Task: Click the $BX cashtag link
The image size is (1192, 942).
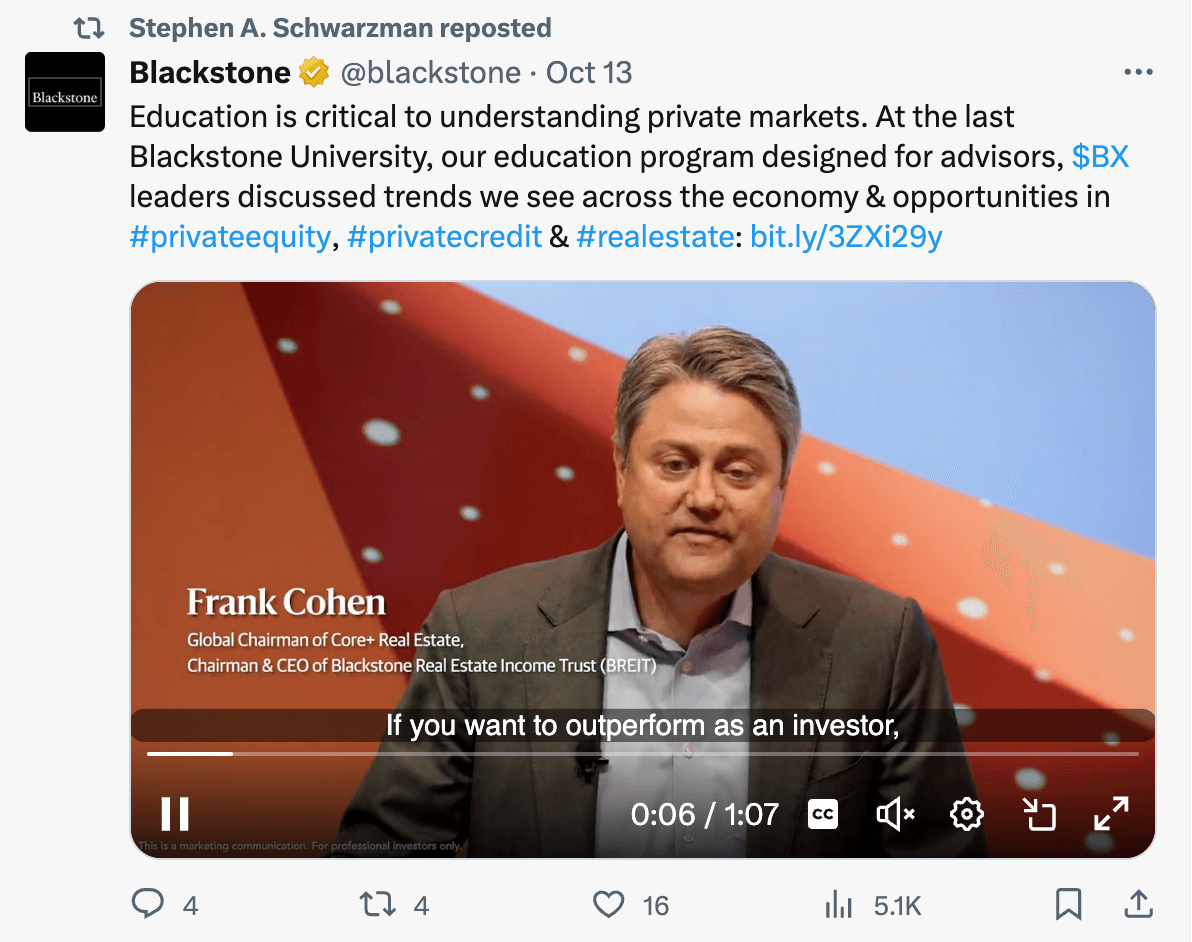Action: (x=1100, y=157)
